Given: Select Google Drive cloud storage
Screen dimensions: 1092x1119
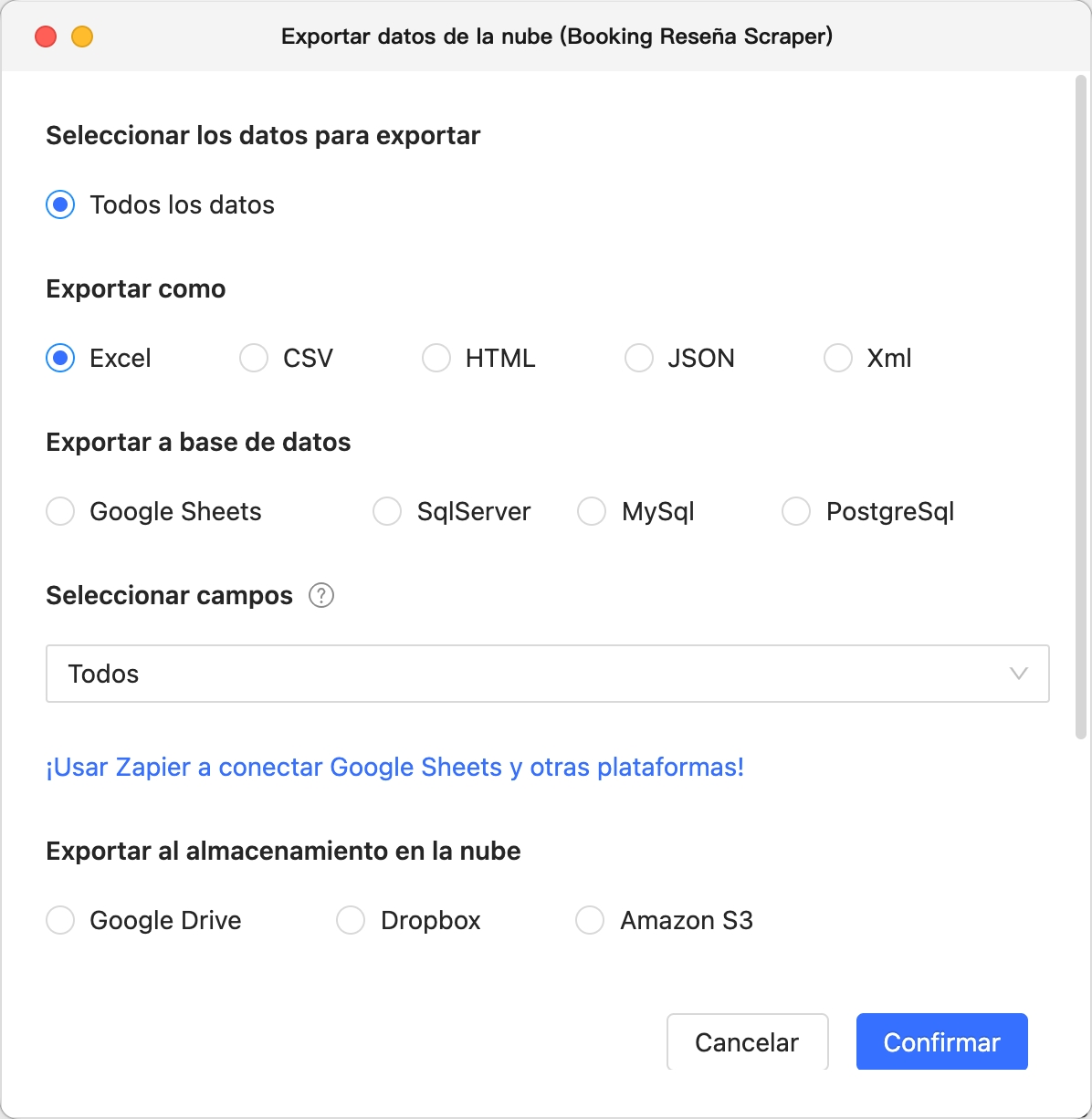Looking at the screenshot, I should (x=59, y=920).
